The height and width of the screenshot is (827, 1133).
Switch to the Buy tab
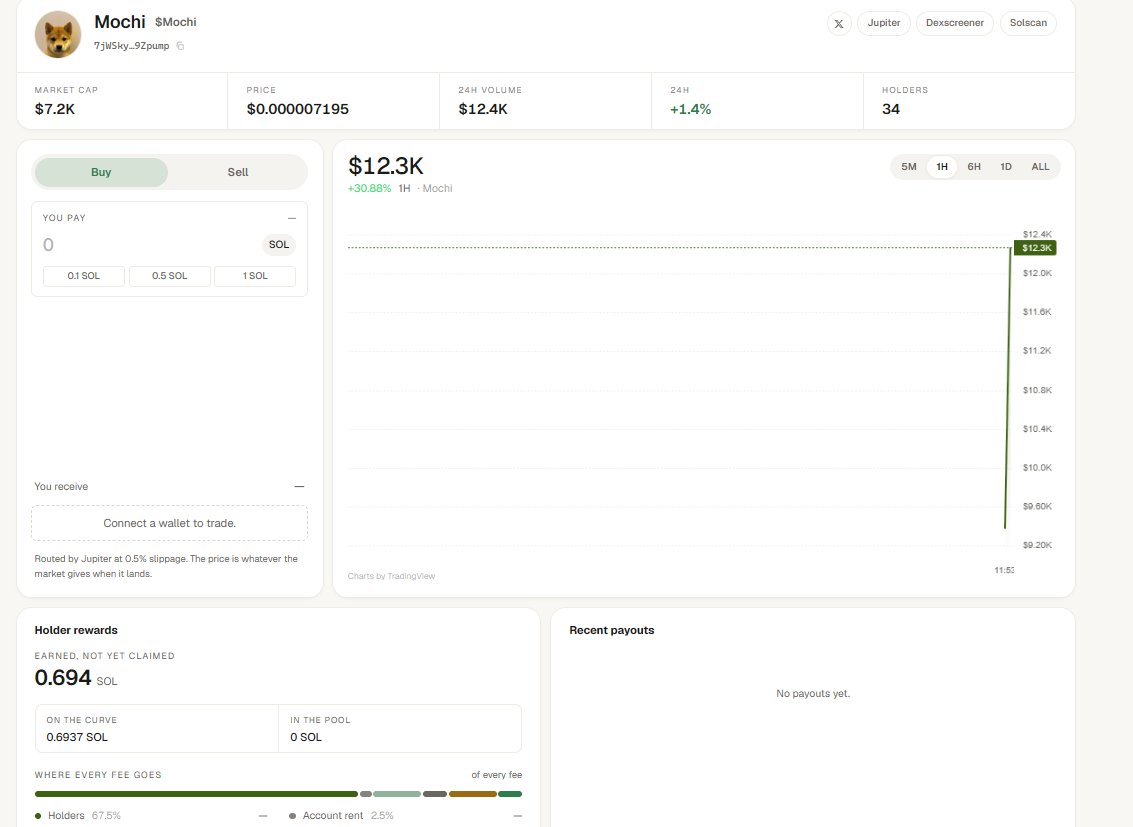point(101,172)
